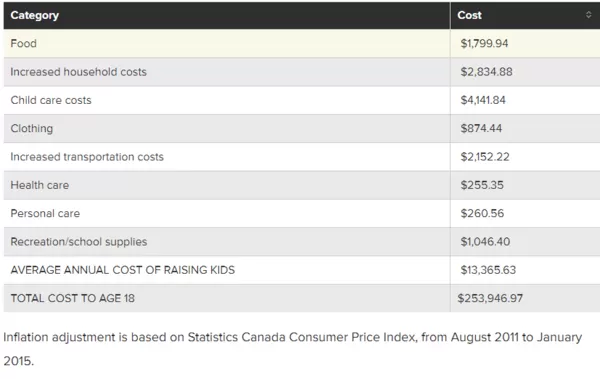Select the Category column header
The height and width of the screenshot is (379, 600).
pyautogui.click(x=227, y=15)
